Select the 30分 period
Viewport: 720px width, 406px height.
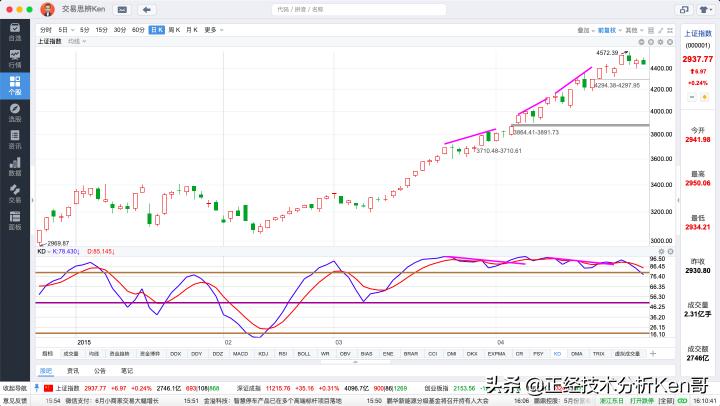[120, 30]
